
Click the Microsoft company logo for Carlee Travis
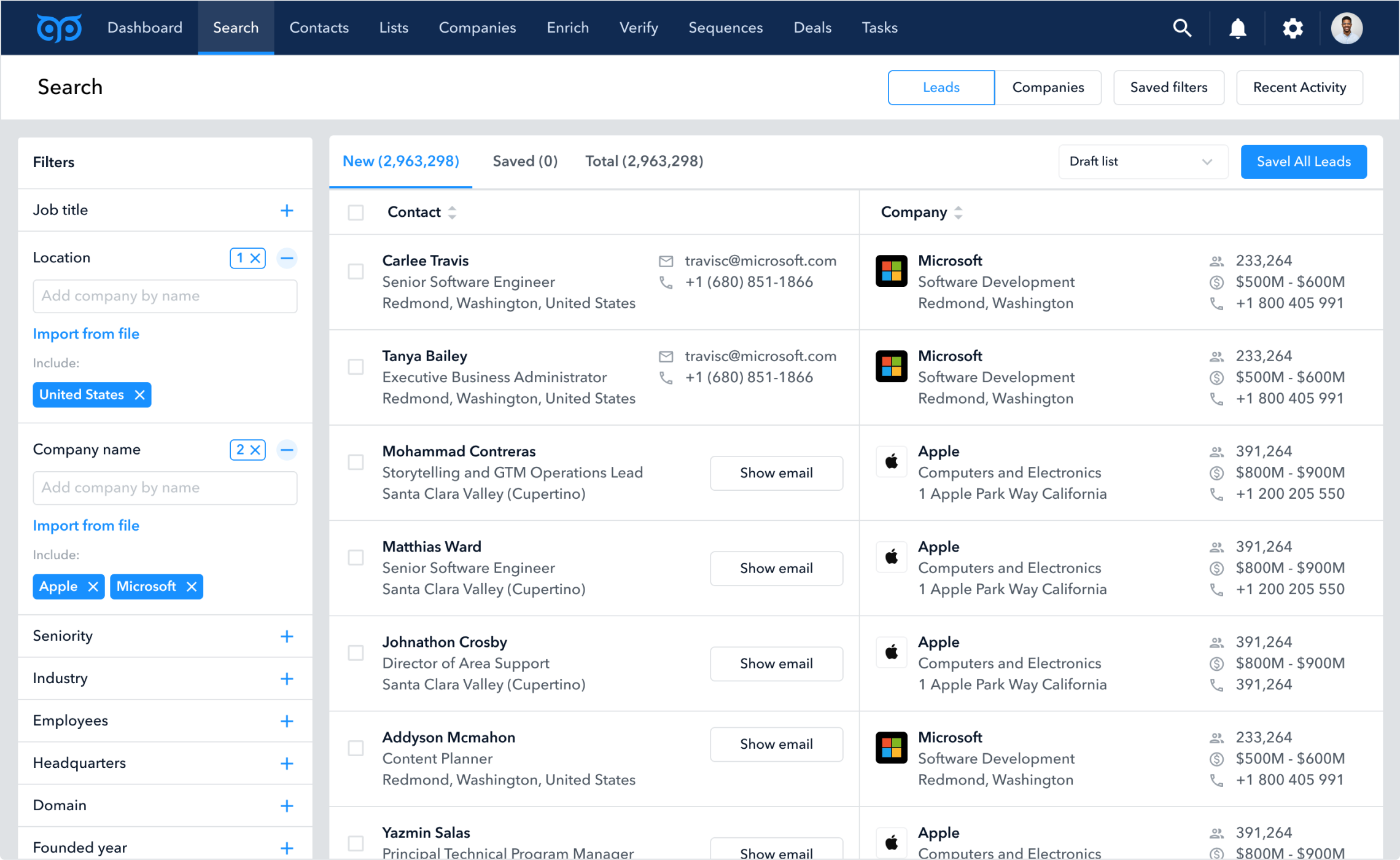tap(891, 270)
